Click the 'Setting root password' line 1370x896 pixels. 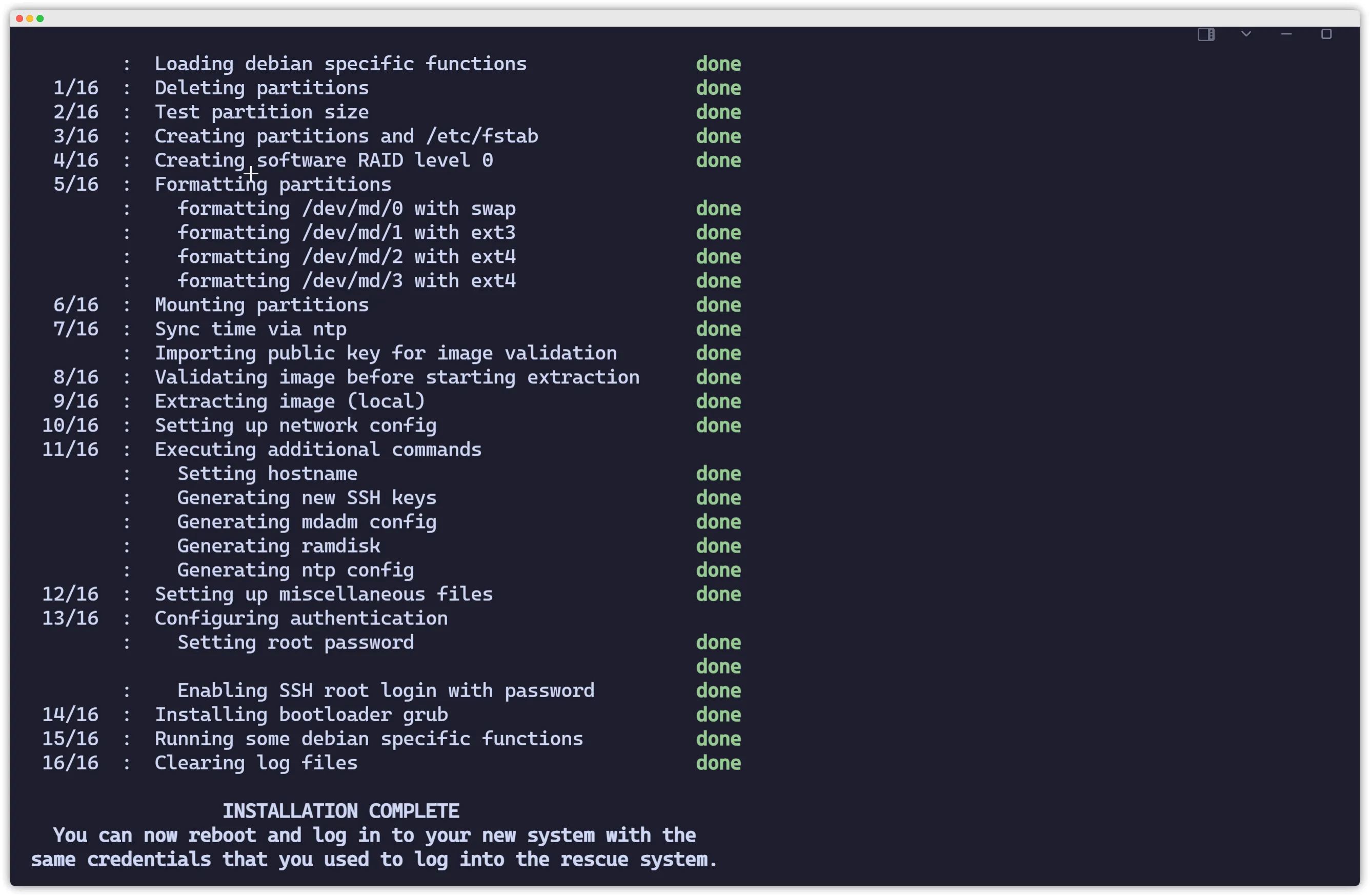pyautogui.click(x=296, y=642)
